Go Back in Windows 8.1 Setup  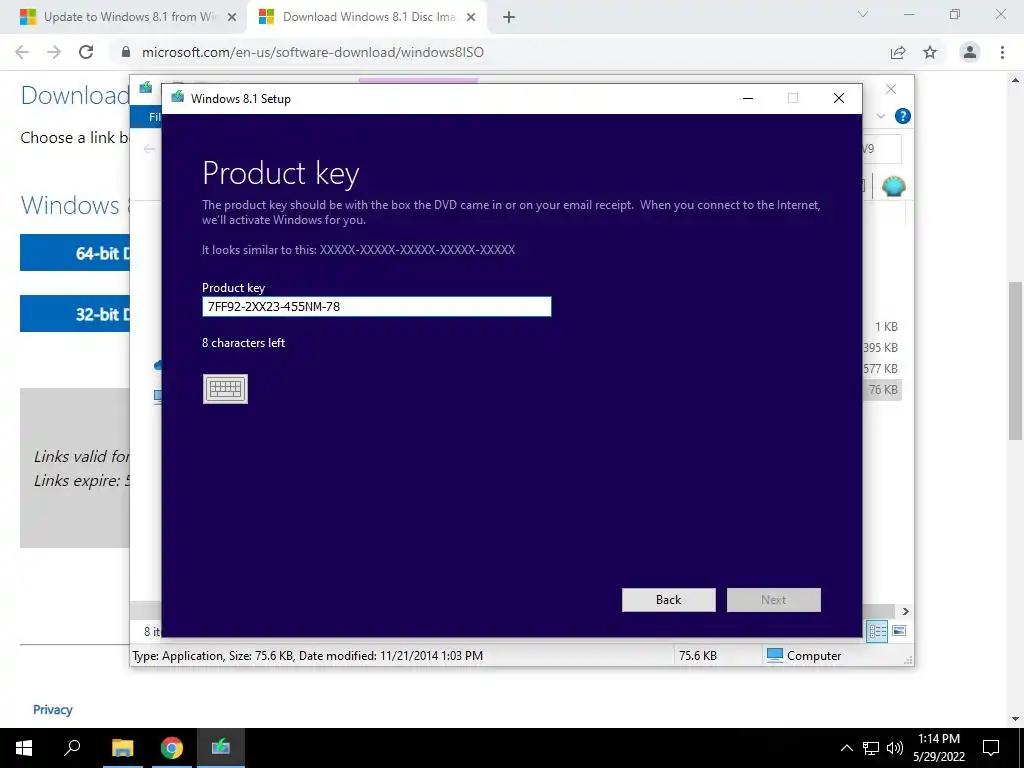[x=669, y=600]
